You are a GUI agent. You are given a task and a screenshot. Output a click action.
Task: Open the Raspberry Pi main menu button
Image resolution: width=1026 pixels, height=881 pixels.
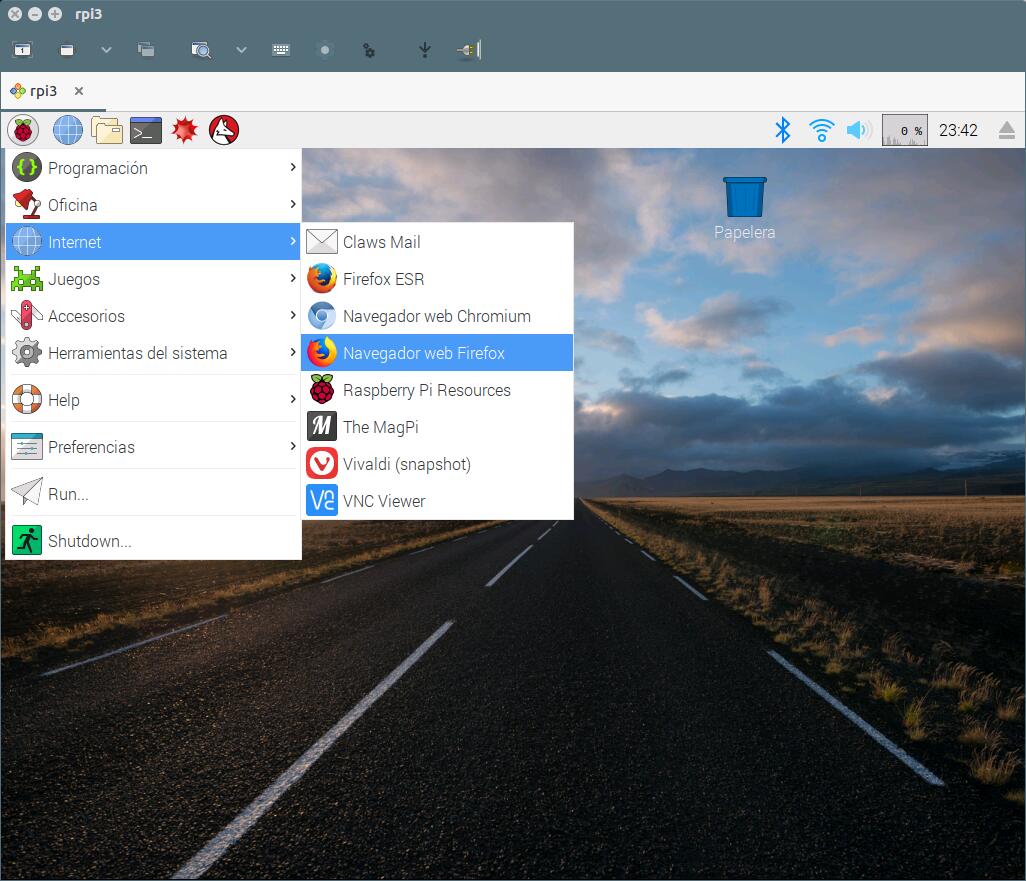pyautogui.click(x=23, y=130)
